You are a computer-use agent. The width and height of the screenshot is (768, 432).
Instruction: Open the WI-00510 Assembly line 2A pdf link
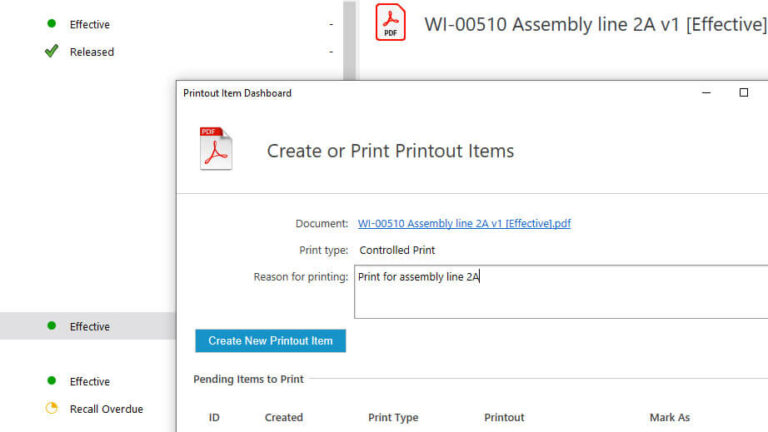pos(464,223)
